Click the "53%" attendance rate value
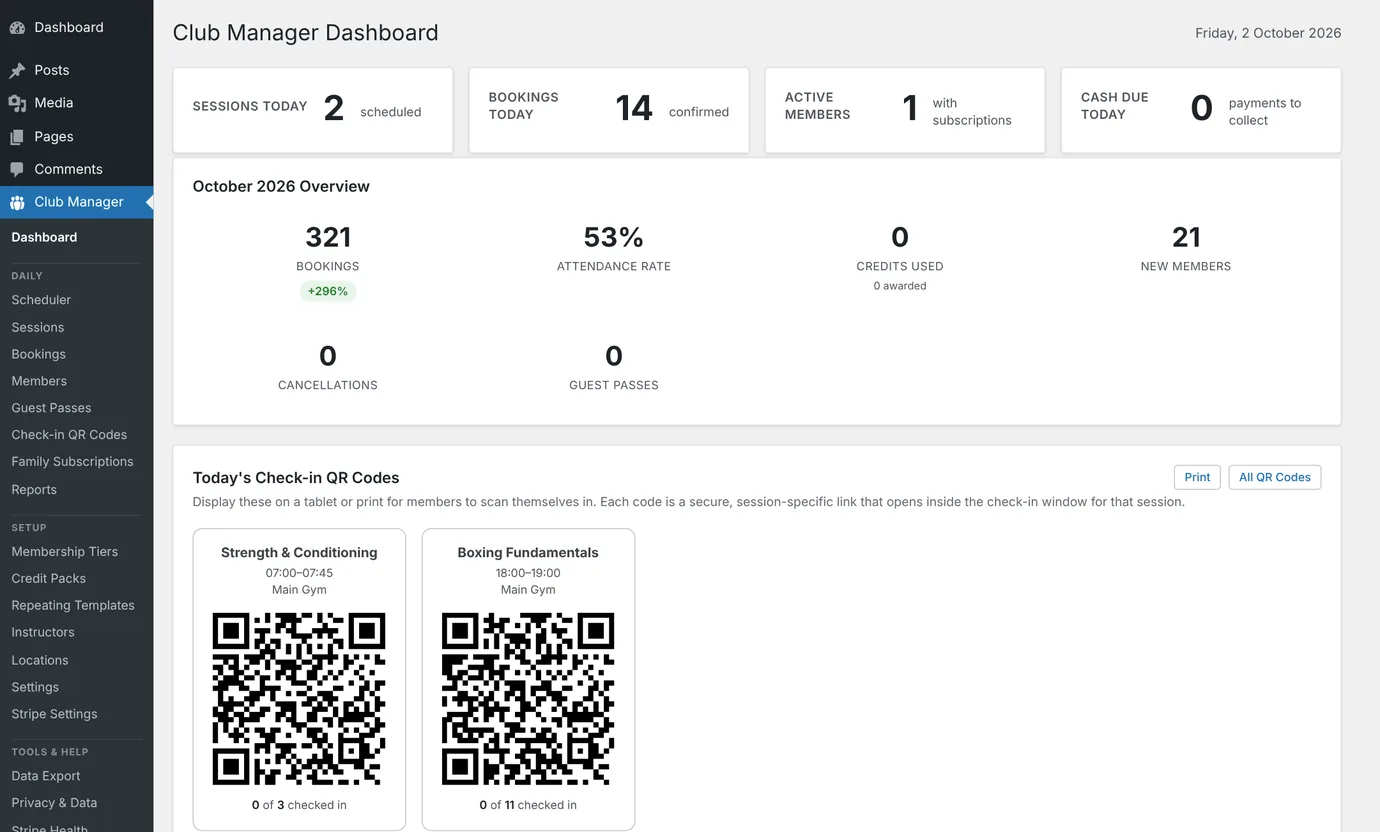 (614, 238)
